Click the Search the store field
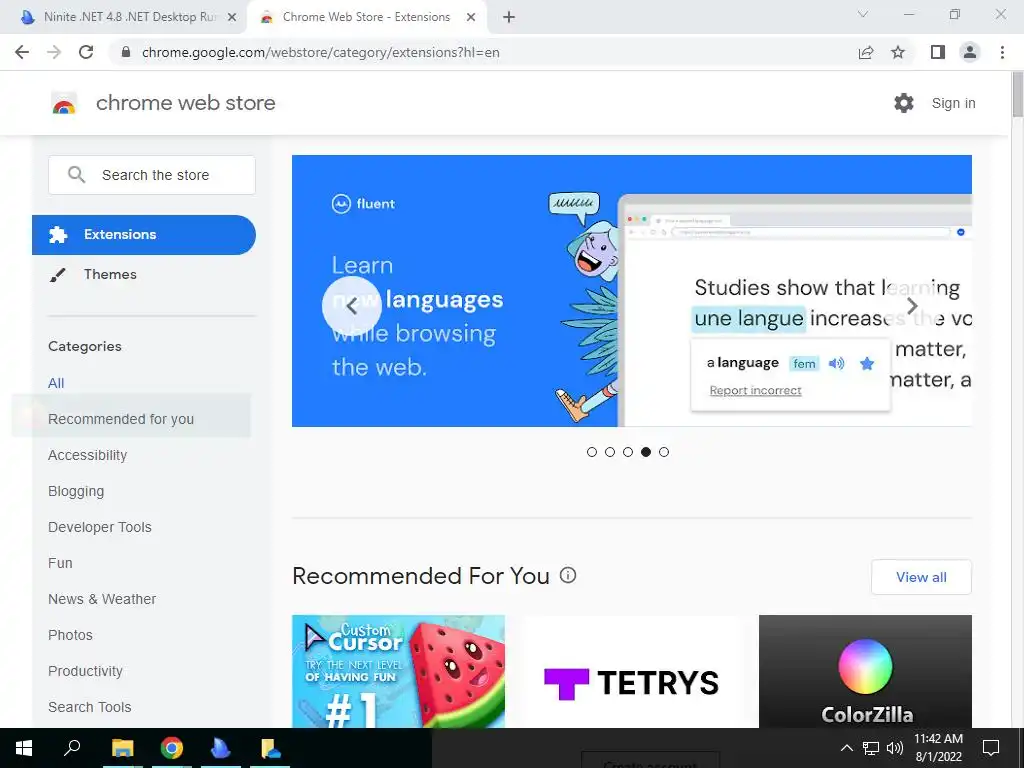The width and height of the screenshot is (1024, 768). point(152,175)
